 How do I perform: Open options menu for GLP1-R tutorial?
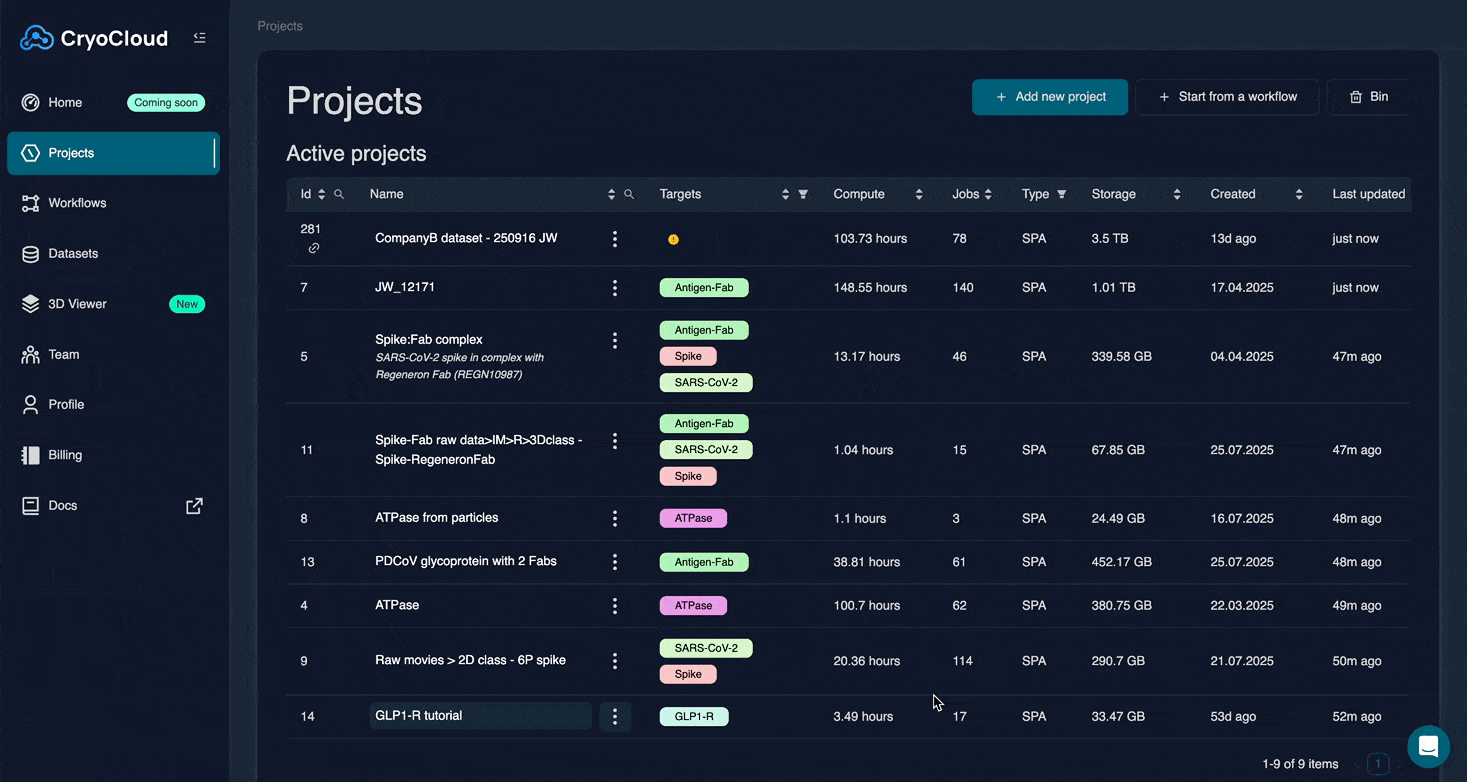tap(615, 716)
